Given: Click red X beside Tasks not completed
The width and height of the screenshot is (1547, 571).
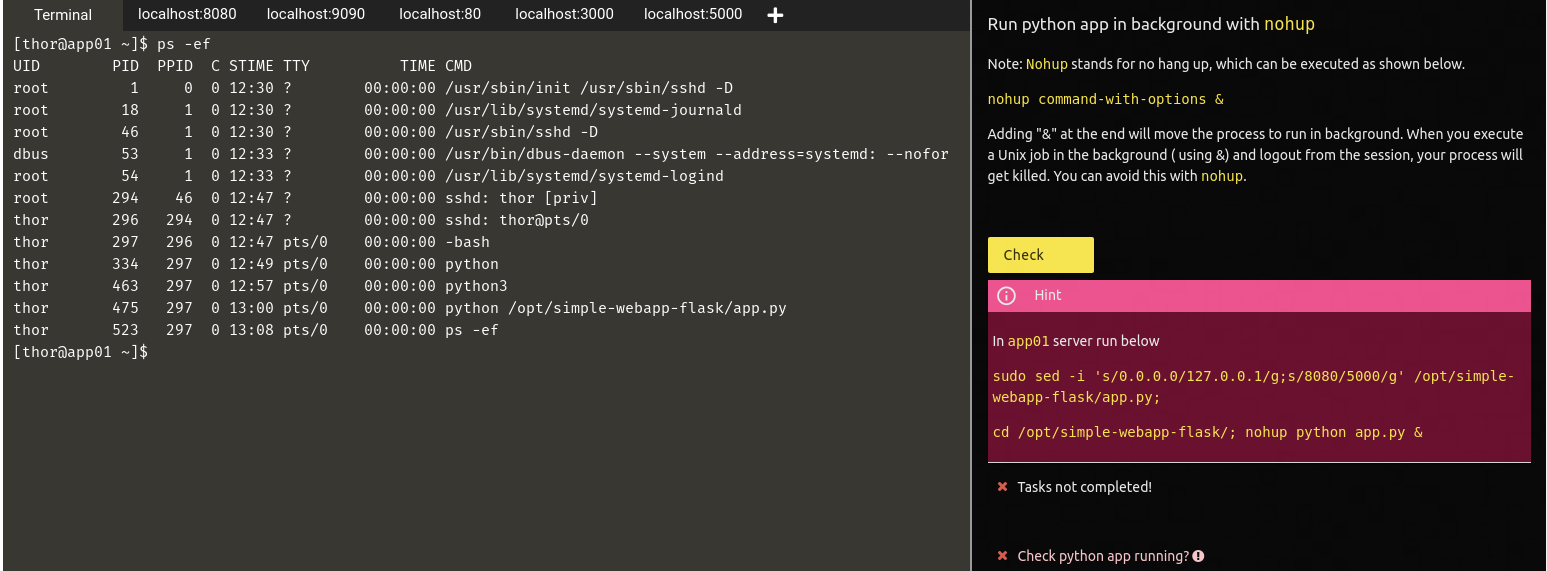Looking at the screenshot, I should pos(1002,487).
